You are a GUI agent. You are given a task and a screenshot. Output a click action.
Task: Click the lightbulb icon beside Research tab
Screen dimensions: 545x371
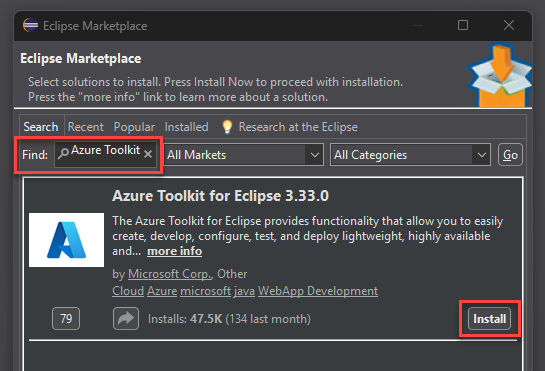pos(227,127)
